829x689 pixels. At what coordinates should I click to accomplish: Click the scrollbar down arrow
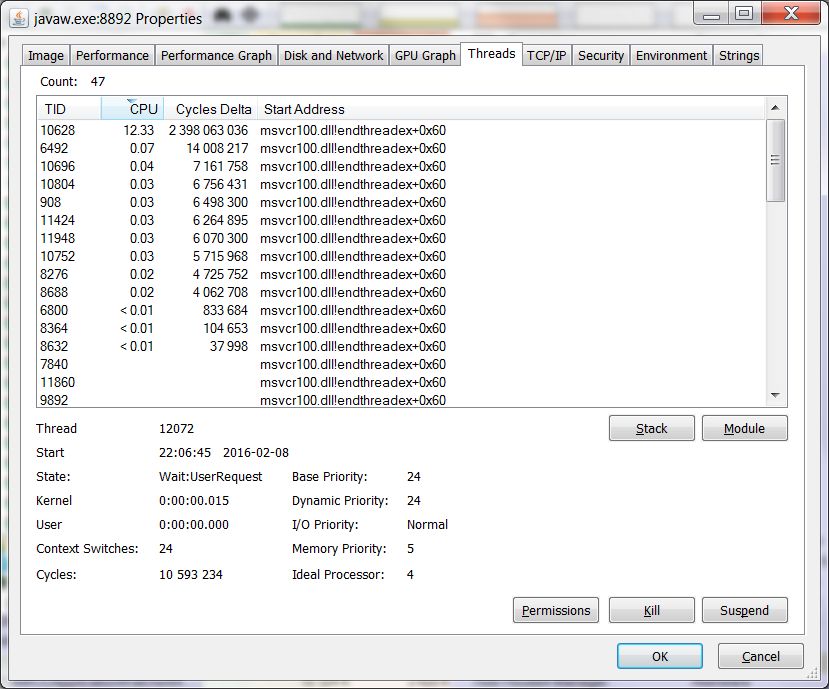[x=775, y=395]
